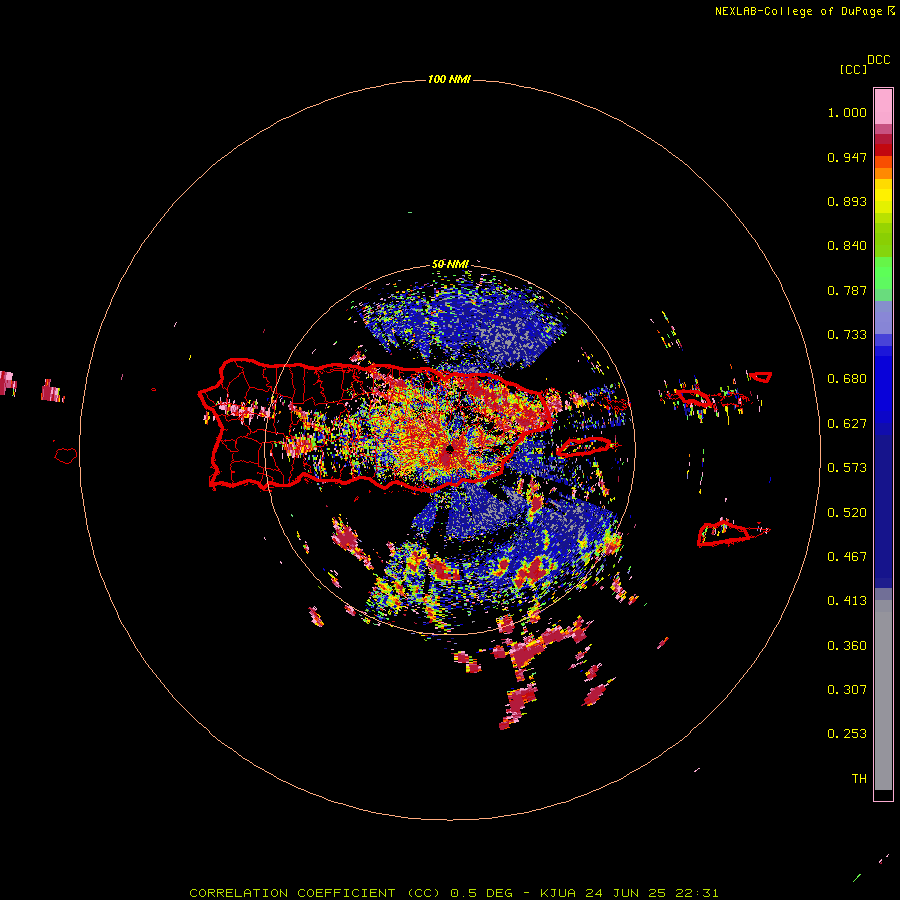Click the [CC] legend unit label
The height and width of the screenshot is (900, 900).
(853, 69)
